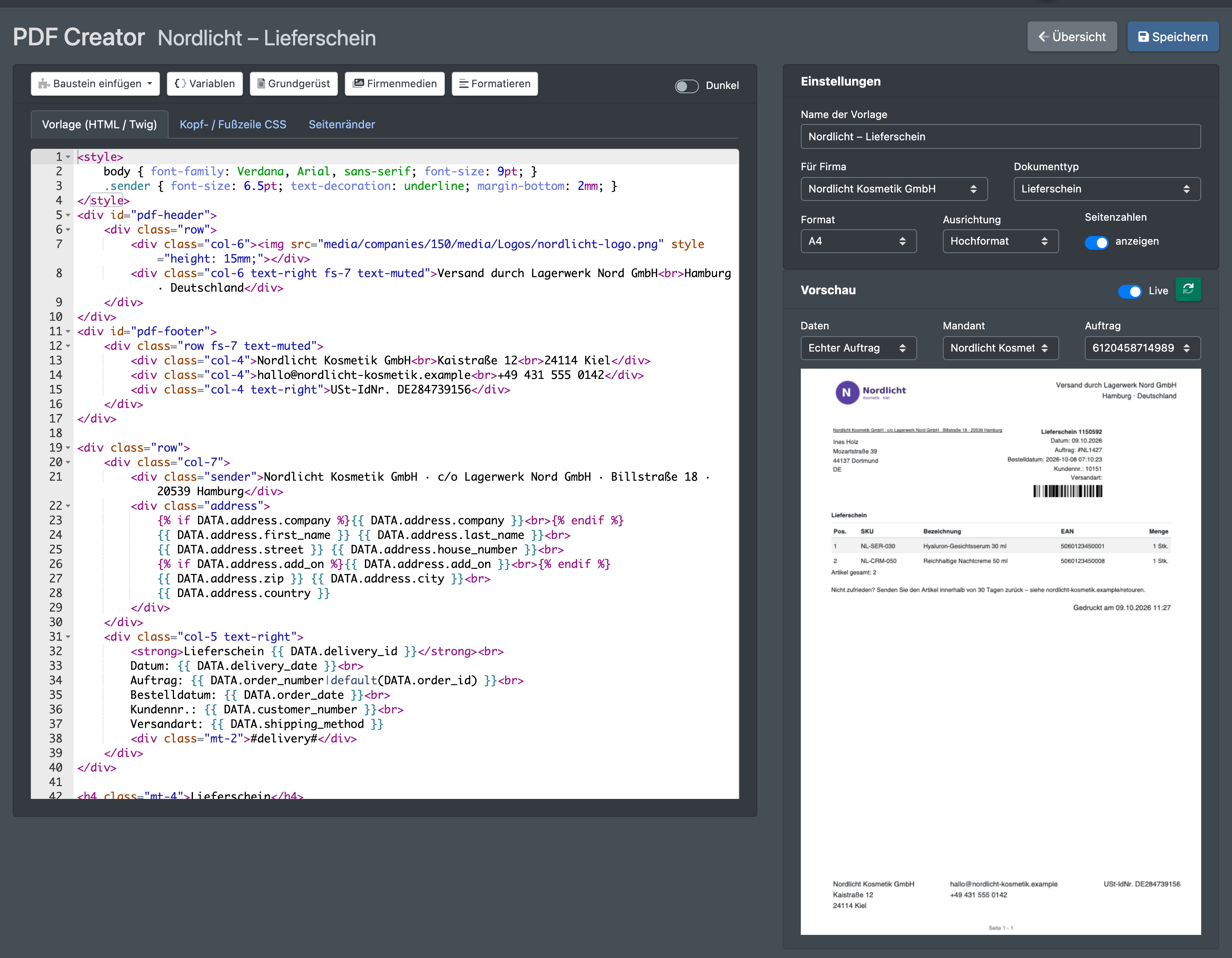Collapse the col-5 fold at line 31

(x=68, y=637)
